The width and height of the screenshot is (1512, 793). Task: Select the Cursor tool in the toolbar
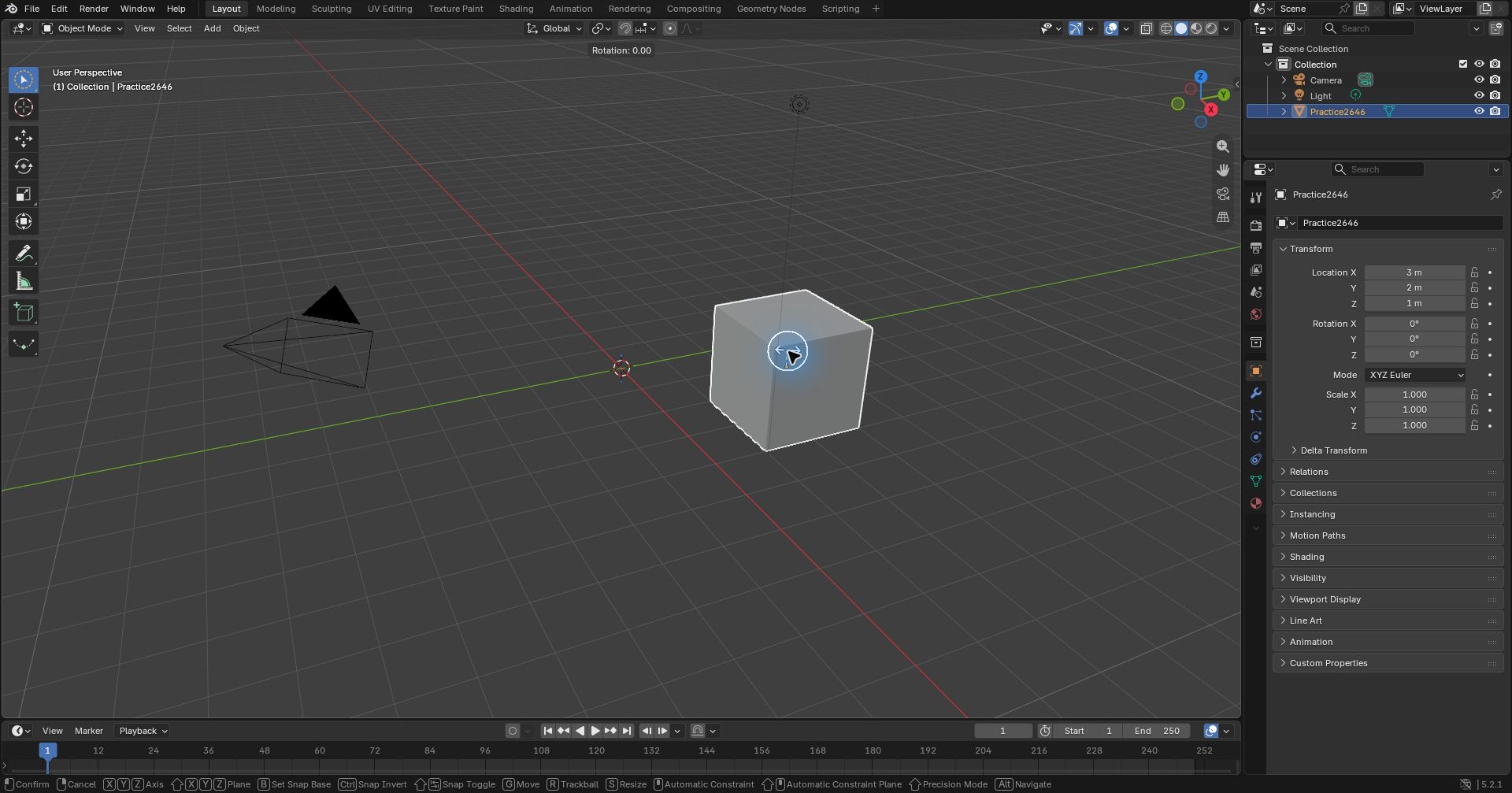click(x=24, y=107)
